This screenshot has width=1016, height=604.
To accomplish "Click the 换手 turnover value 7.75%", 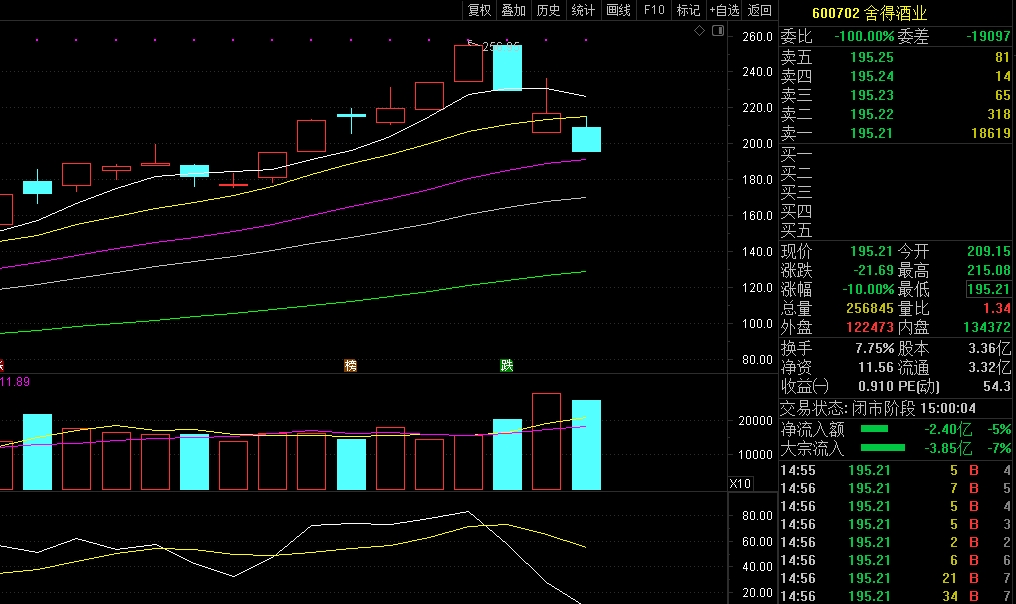I will point(875,348).
